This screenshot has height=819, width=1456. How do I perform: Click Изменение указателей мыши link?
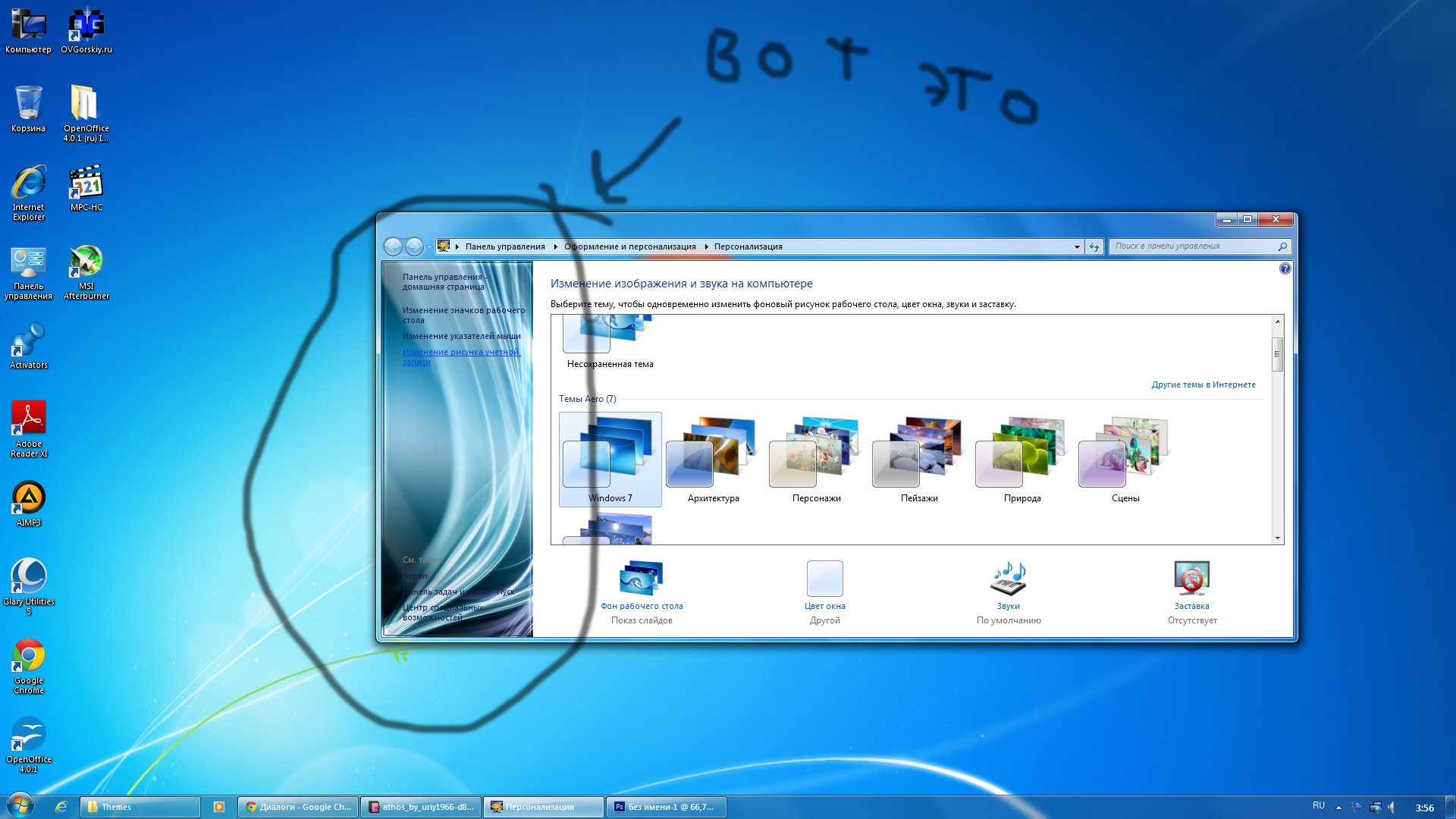tap(460, 335)
